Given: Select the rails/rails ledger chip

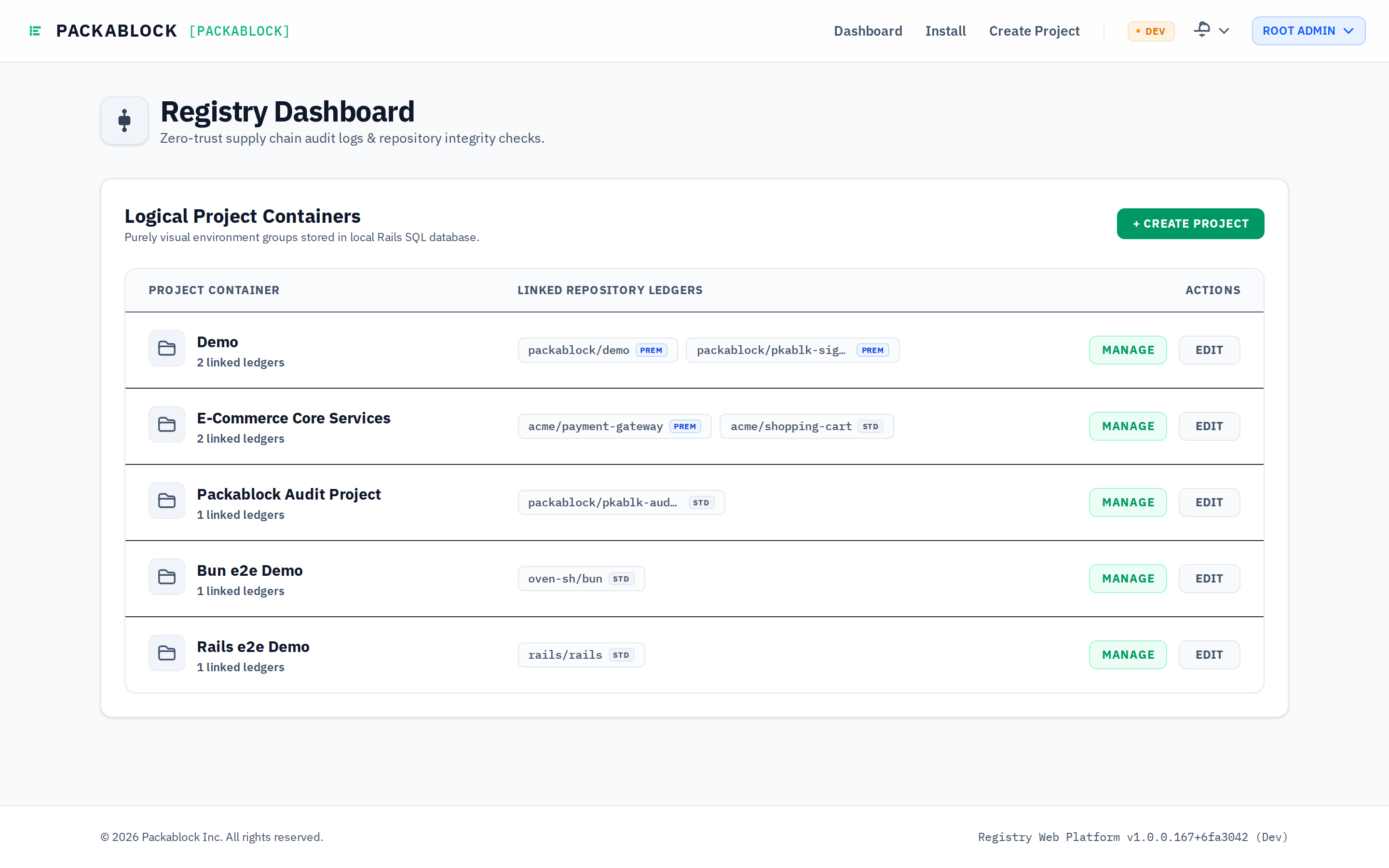Looking at the screenshot, I should (x=581, y=655).
